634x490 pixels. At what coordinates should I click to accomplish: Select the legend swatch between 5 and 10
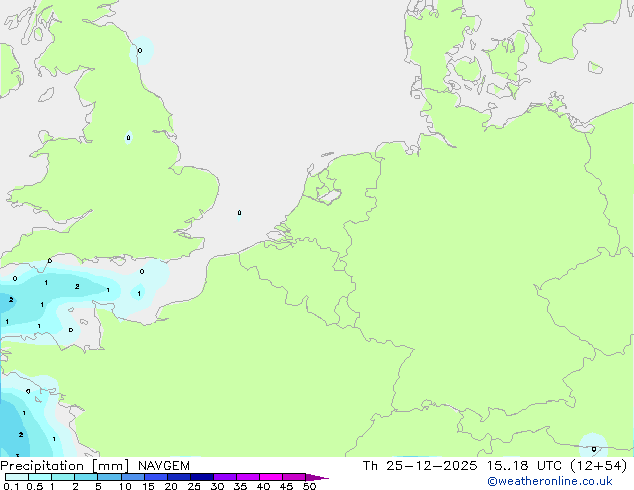coord(110,477)
